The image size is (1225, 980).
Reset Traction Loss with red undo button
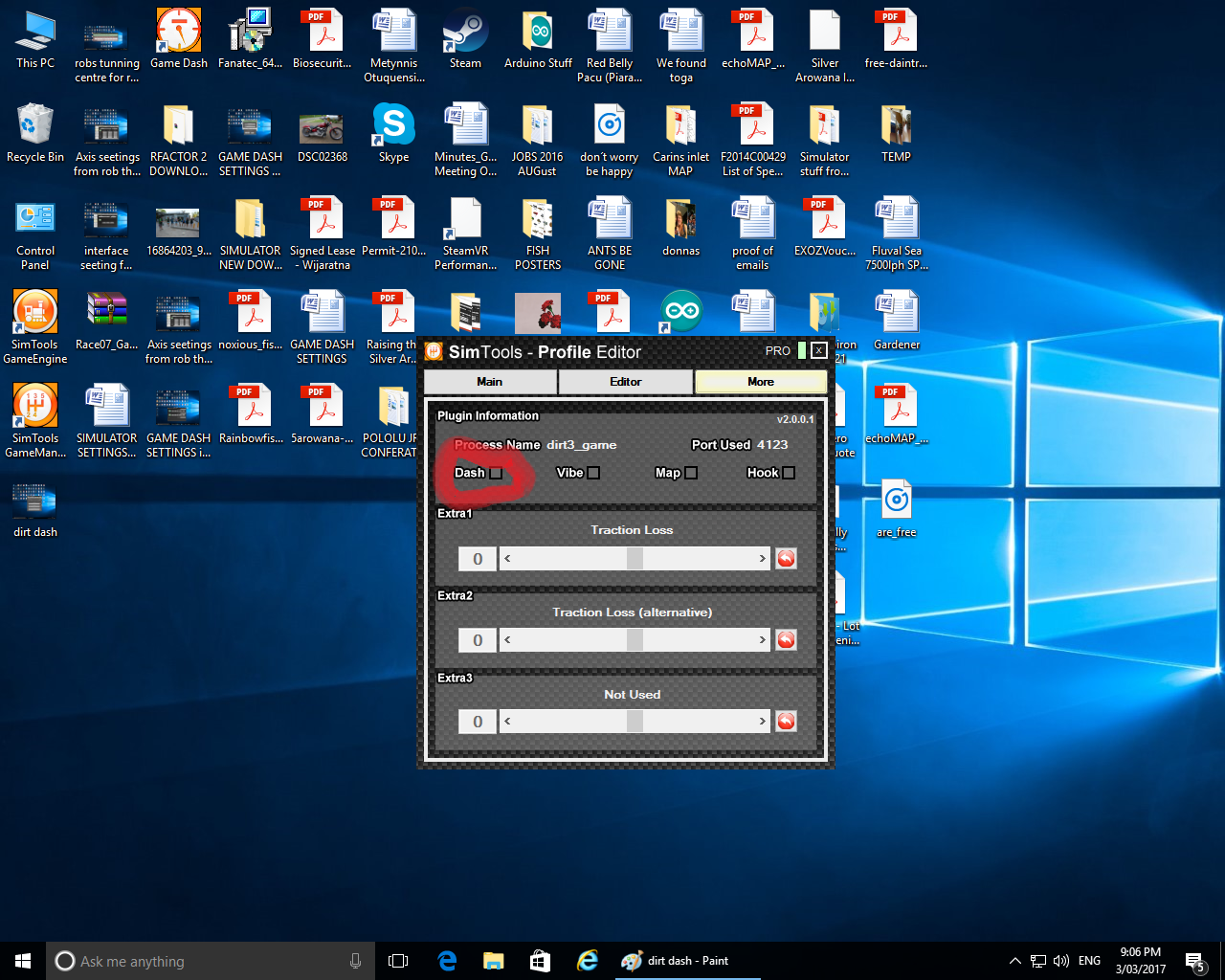tap(786, 558)
